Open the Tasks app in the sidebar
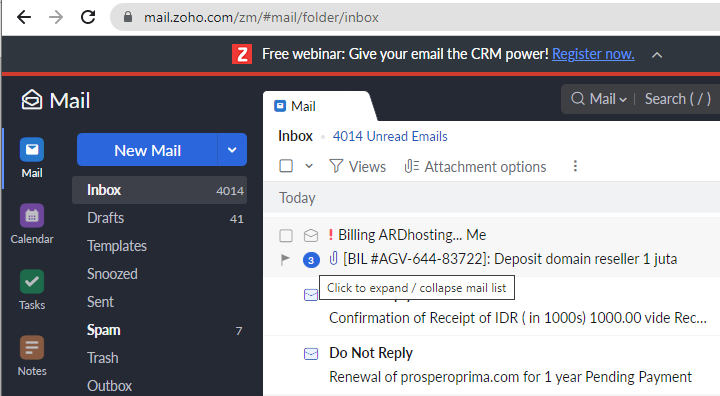This screenshot has height=396, width=720. [32, 290]
